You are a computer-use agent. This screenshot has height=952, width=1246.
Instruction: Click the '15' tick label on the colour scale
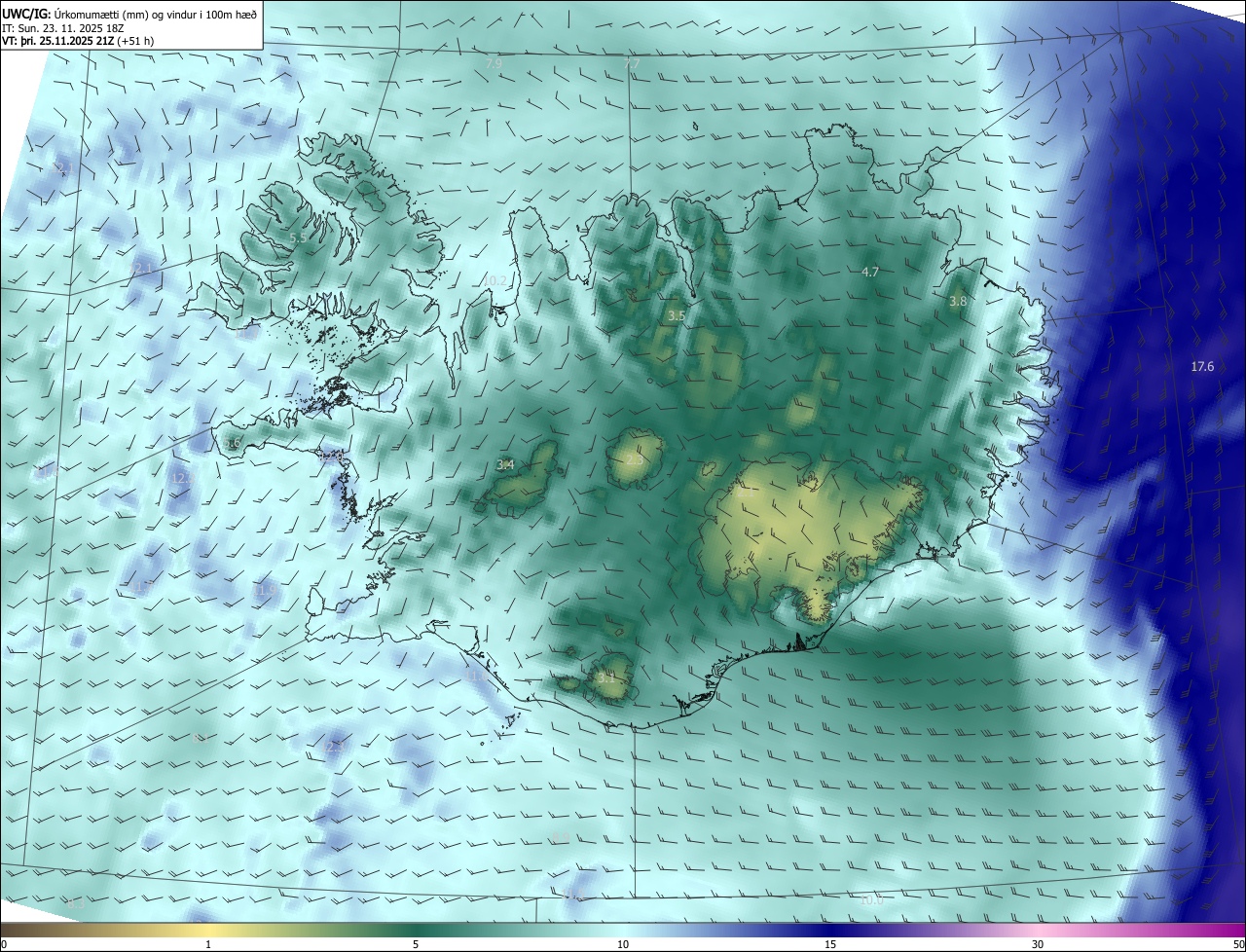tap(830, 944)
